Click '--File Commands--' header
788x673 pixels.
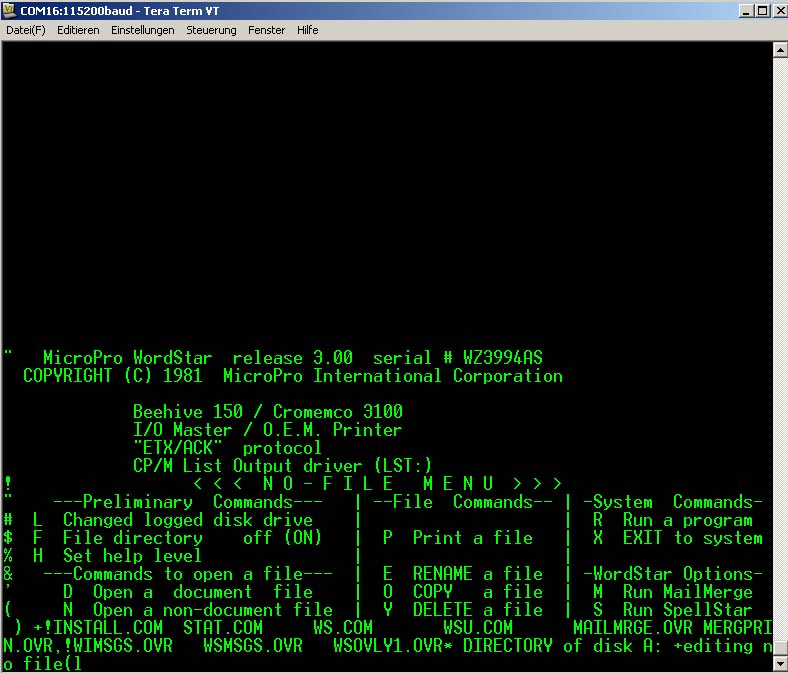click(463, 502)
